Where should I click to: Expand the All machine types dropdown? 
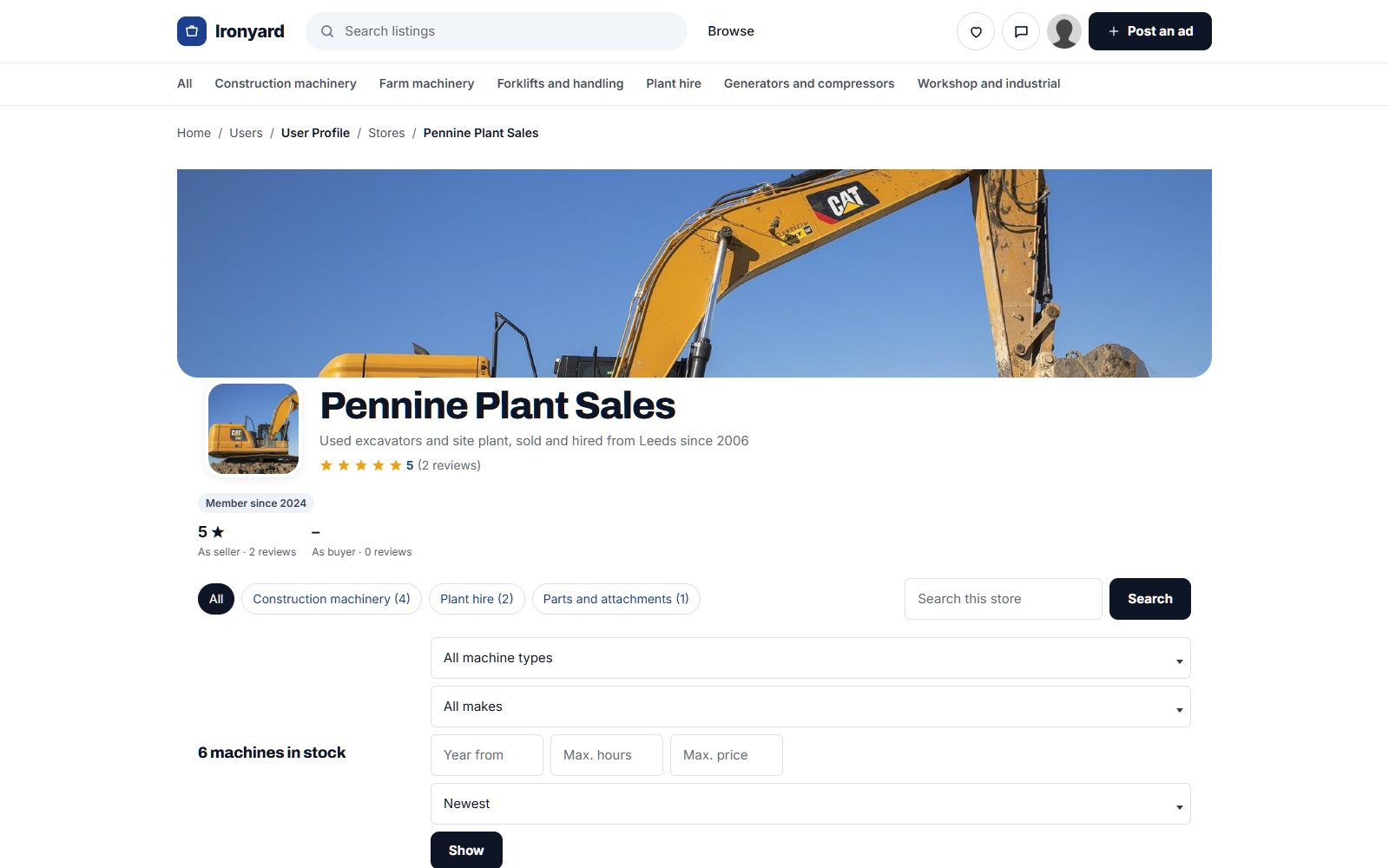point(811,658)
